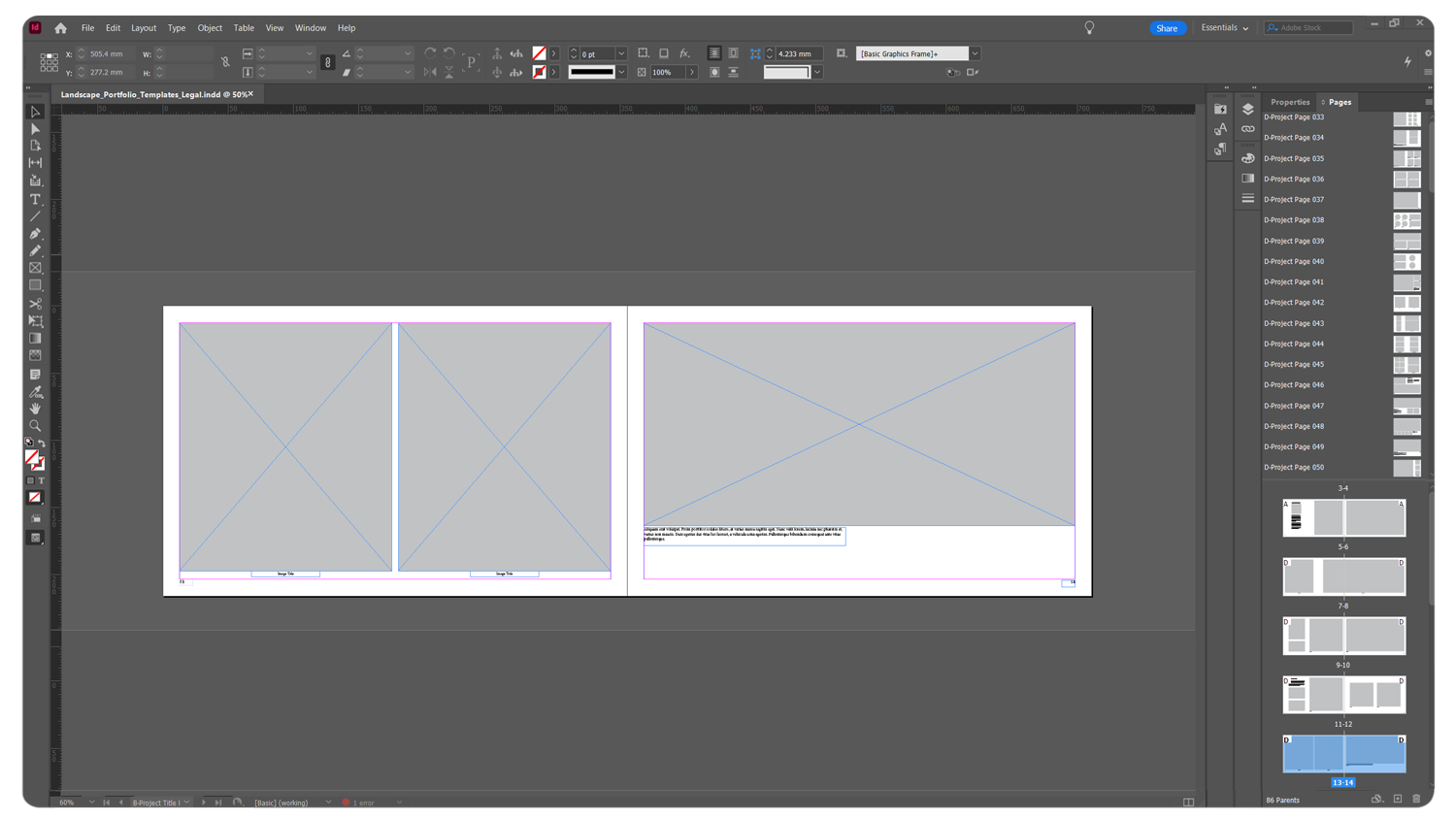Go to next page arrow
This screenshot has width=1456, height=821.
204,803
